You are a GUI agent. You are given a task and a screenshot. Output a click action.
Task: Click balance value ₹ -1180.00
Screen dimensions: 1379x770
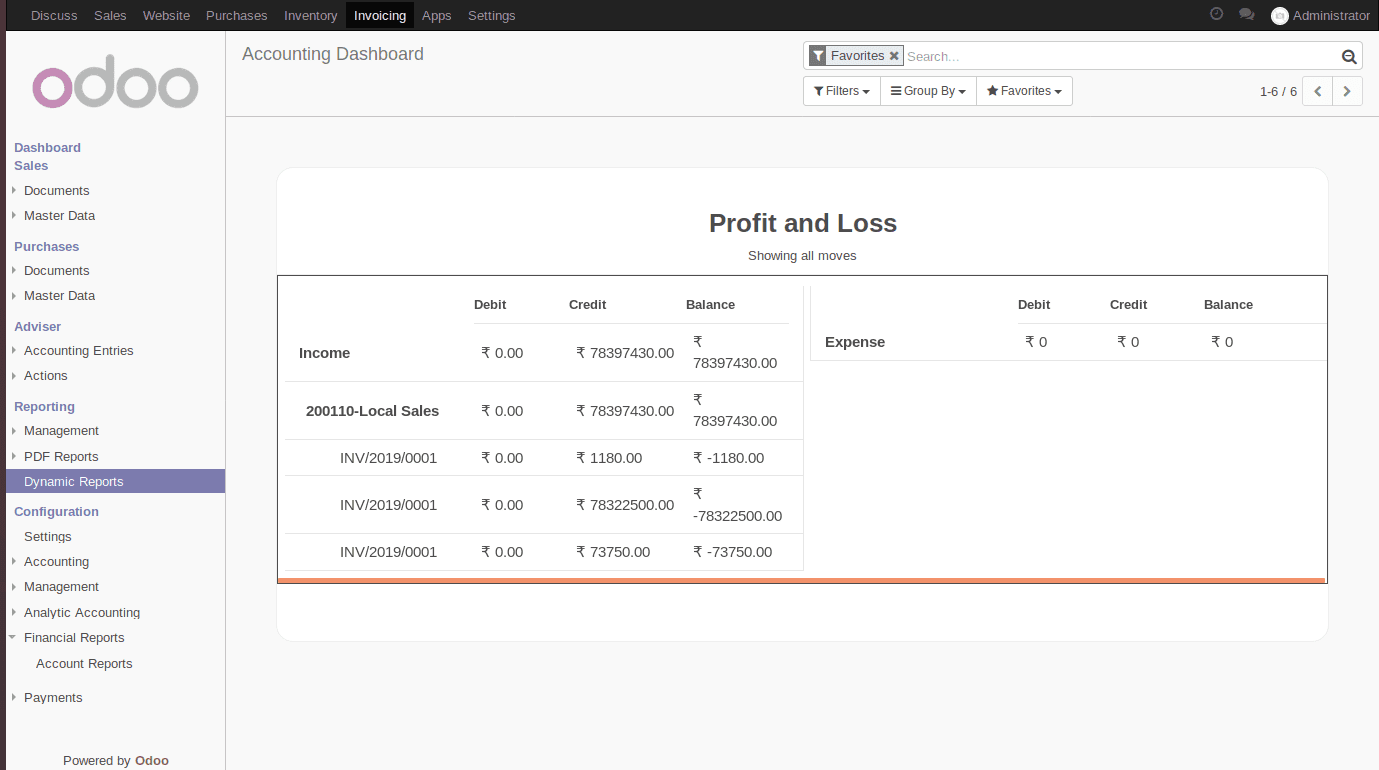tap(728, 458)
